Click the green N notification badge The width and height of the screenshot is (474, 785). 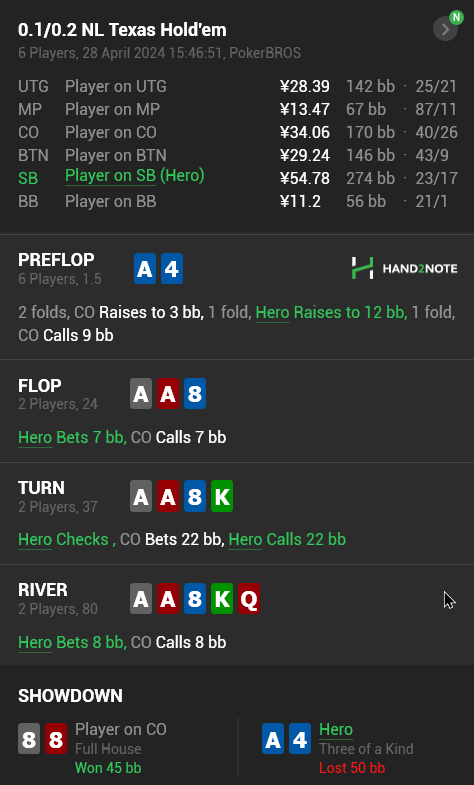[x=456, y=18]
